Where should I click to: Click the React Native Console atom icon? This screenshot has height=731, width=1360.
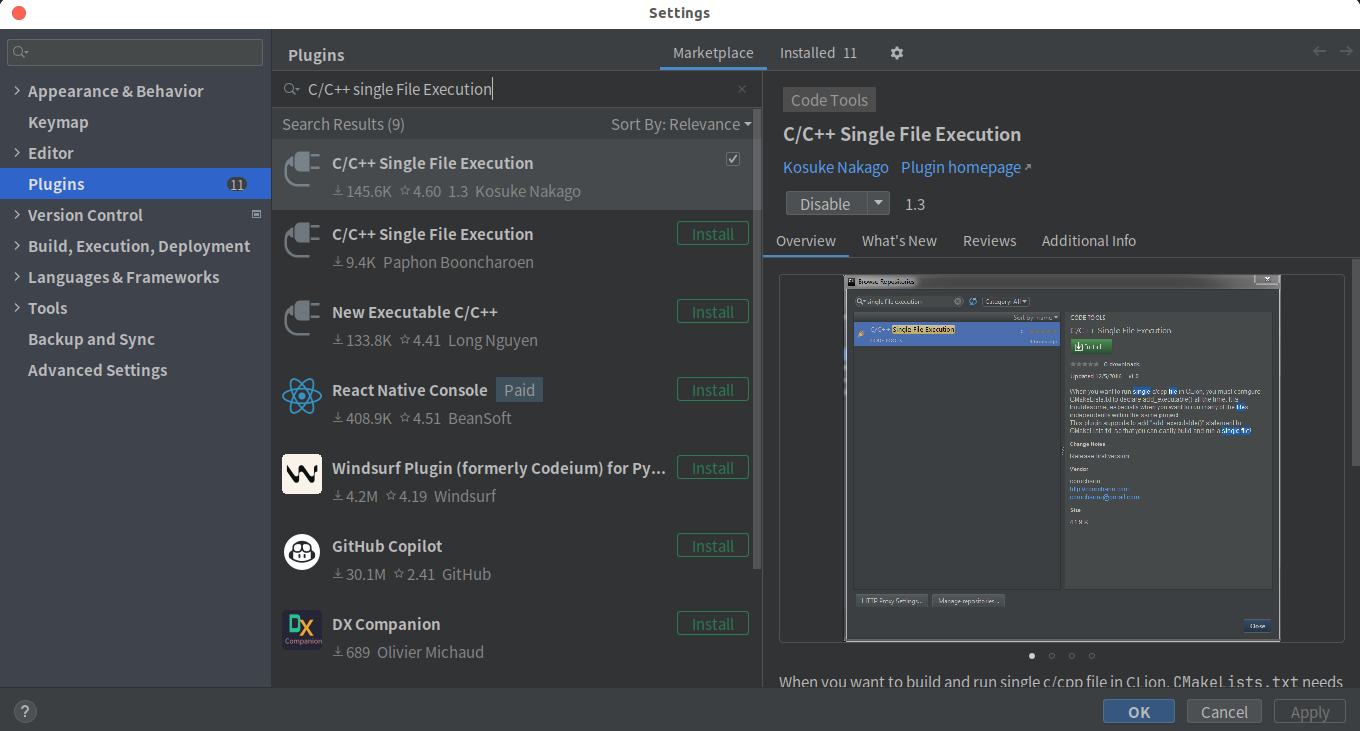coord(302,396)
